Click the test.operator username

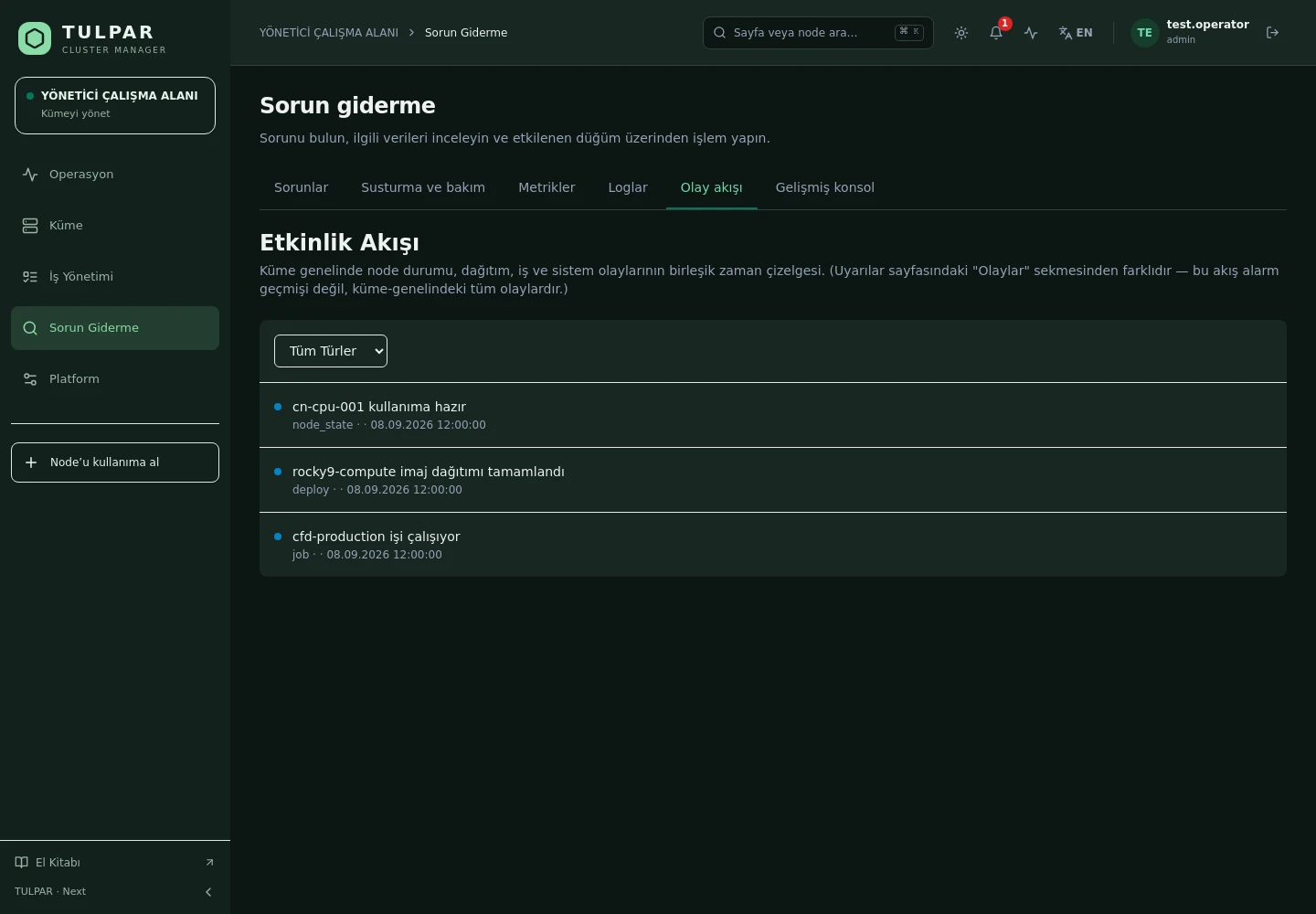coord(1207,25)
